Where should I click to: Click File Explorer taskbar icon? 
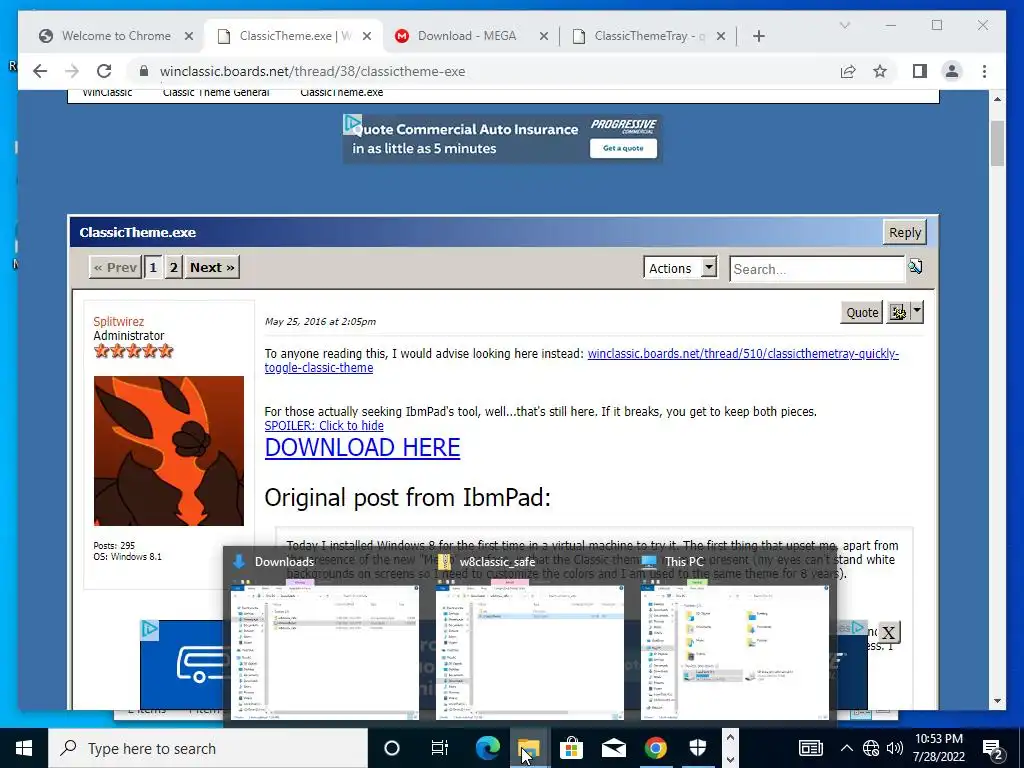pos(529,748)
